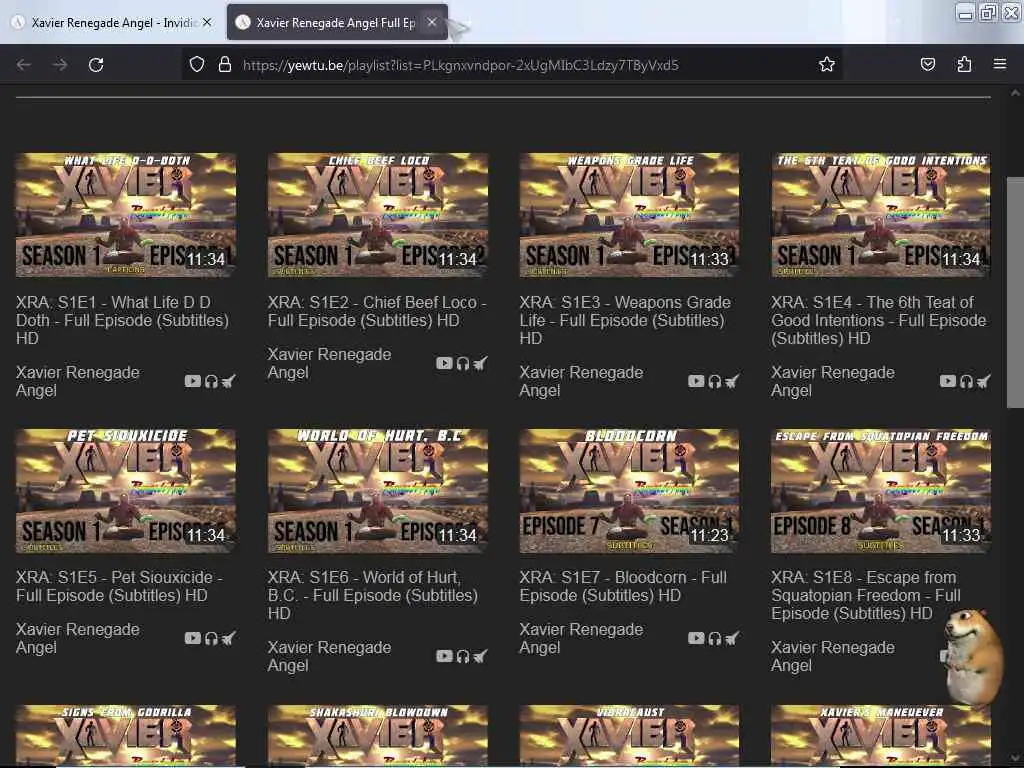
Task: Play Escape from Squatopian Freedom thumbnail
Action: tap(881, 491)
